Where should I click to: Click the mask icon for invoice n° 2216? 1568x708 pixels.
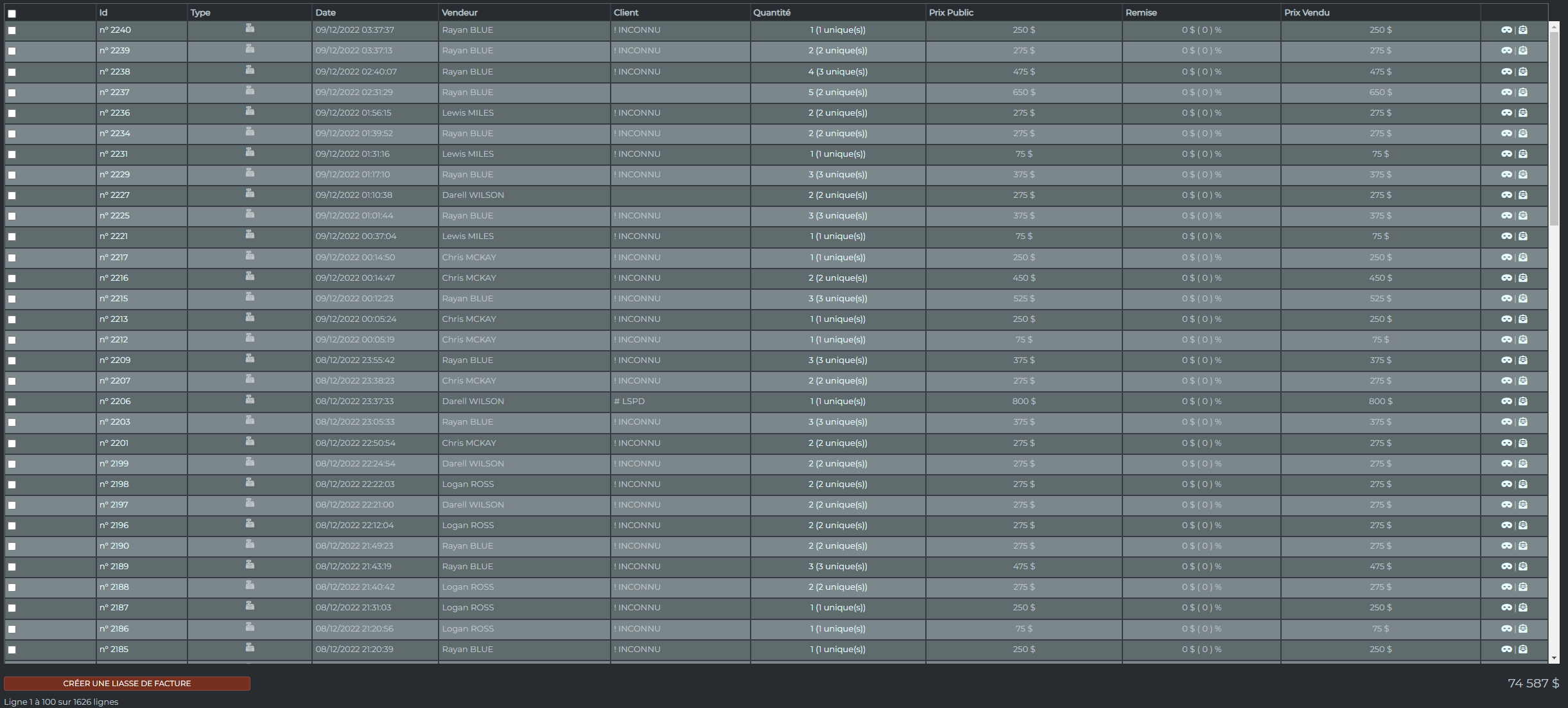pos(1506,278)
